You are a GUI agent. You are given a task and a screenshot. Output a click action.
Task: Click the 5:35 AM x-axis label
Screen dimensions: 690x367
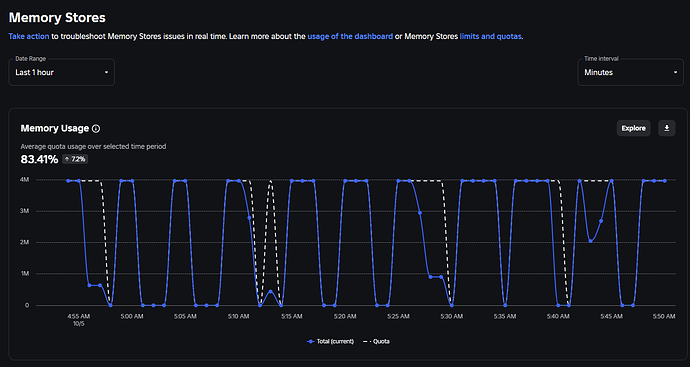tap(505, 316)
